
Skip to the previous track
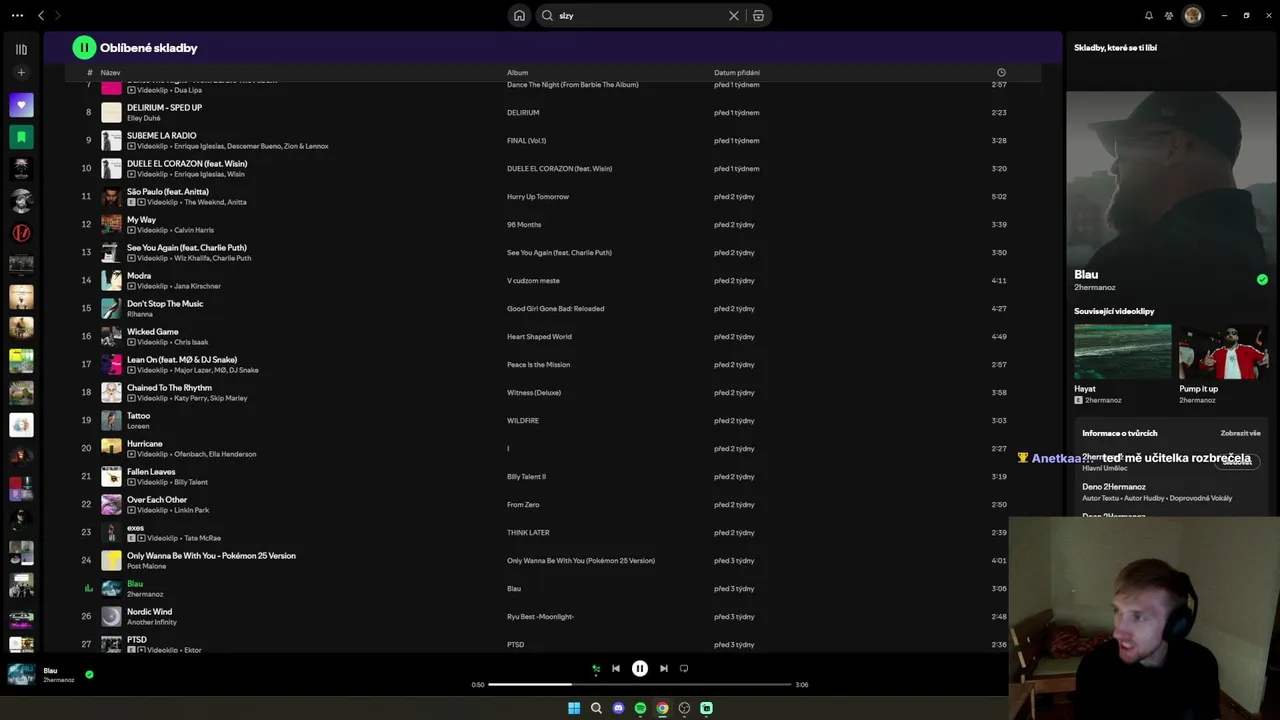[x=616, y=669]
